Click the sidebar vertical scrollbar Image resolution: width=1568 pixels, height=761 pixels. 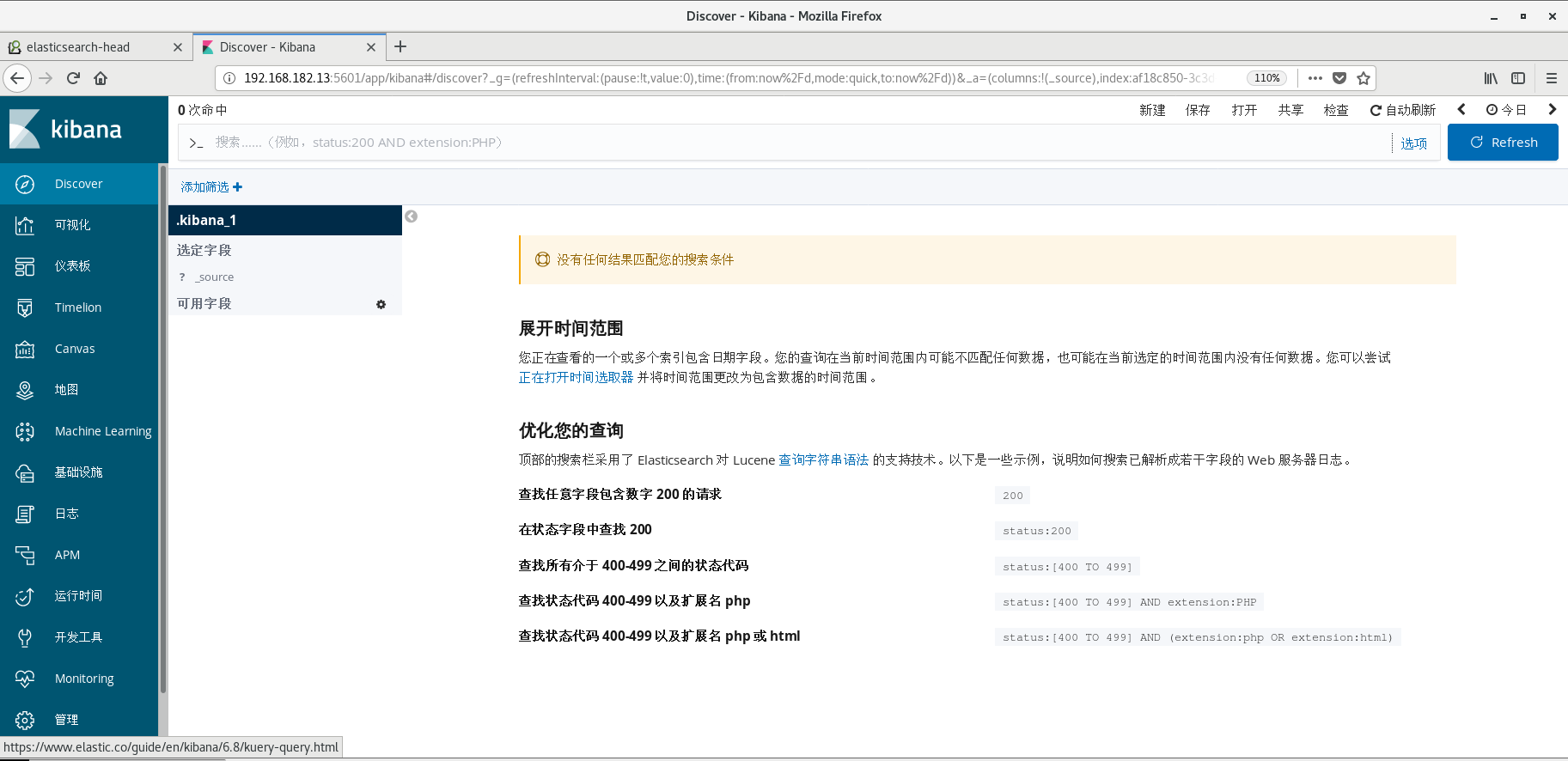click(163, 429)
